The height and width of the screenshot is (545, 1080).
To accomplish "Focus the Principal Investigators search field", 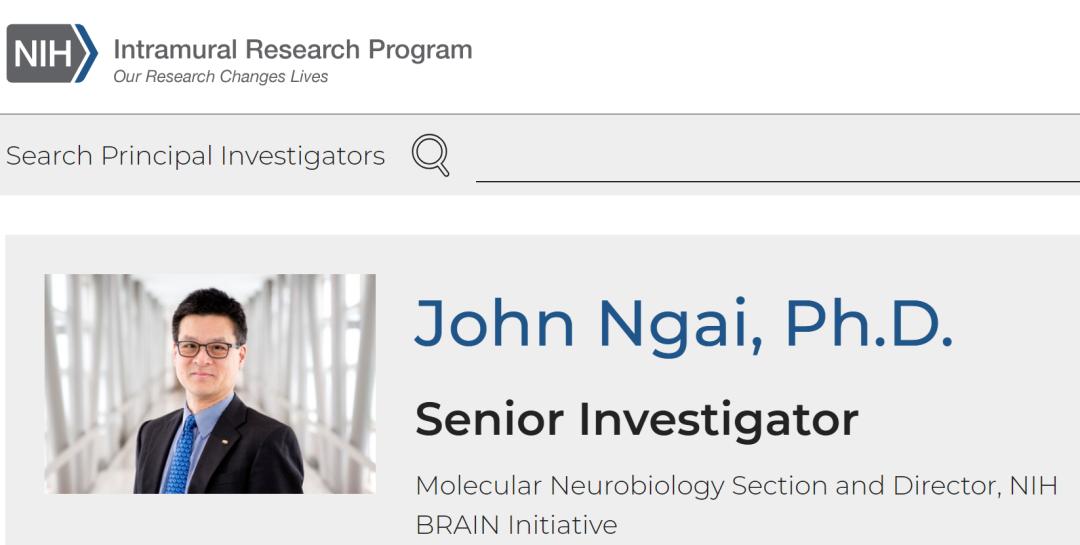I will tap(777, 160).
